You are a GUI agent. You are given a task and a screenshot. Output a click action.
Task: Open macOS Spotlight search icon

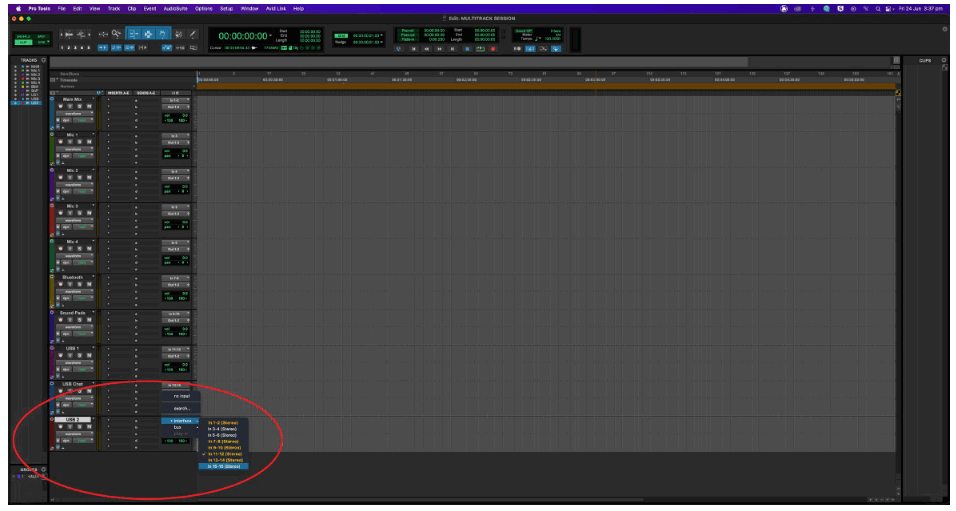[x=878, y=9]
